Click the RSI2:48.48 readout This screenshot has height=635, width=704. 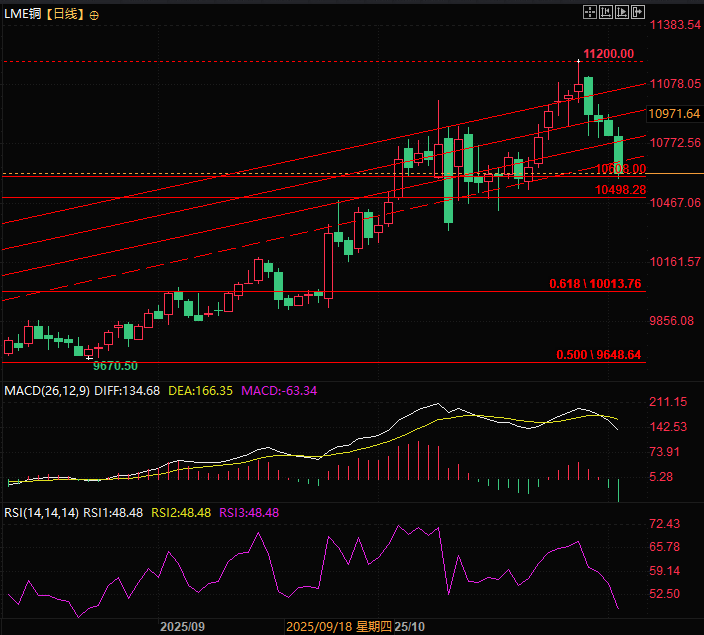(181, 513)
